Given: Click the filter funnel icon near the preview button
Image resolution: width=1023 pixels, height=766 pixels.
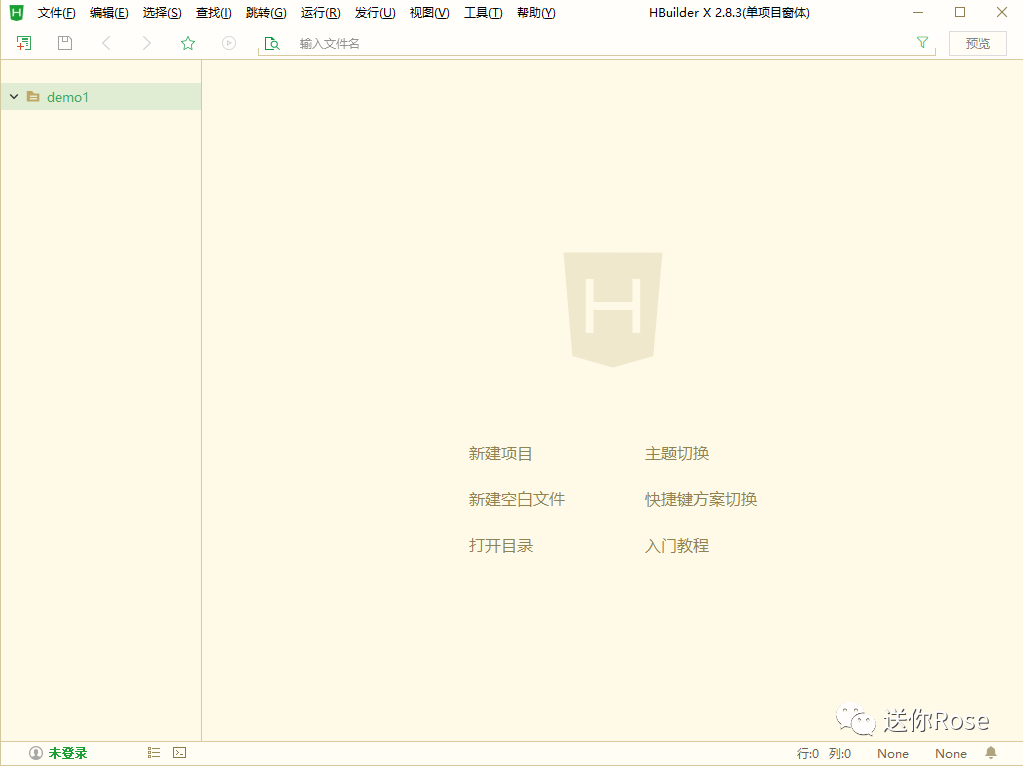Looking at the screenshot, I should click(920, 43).
